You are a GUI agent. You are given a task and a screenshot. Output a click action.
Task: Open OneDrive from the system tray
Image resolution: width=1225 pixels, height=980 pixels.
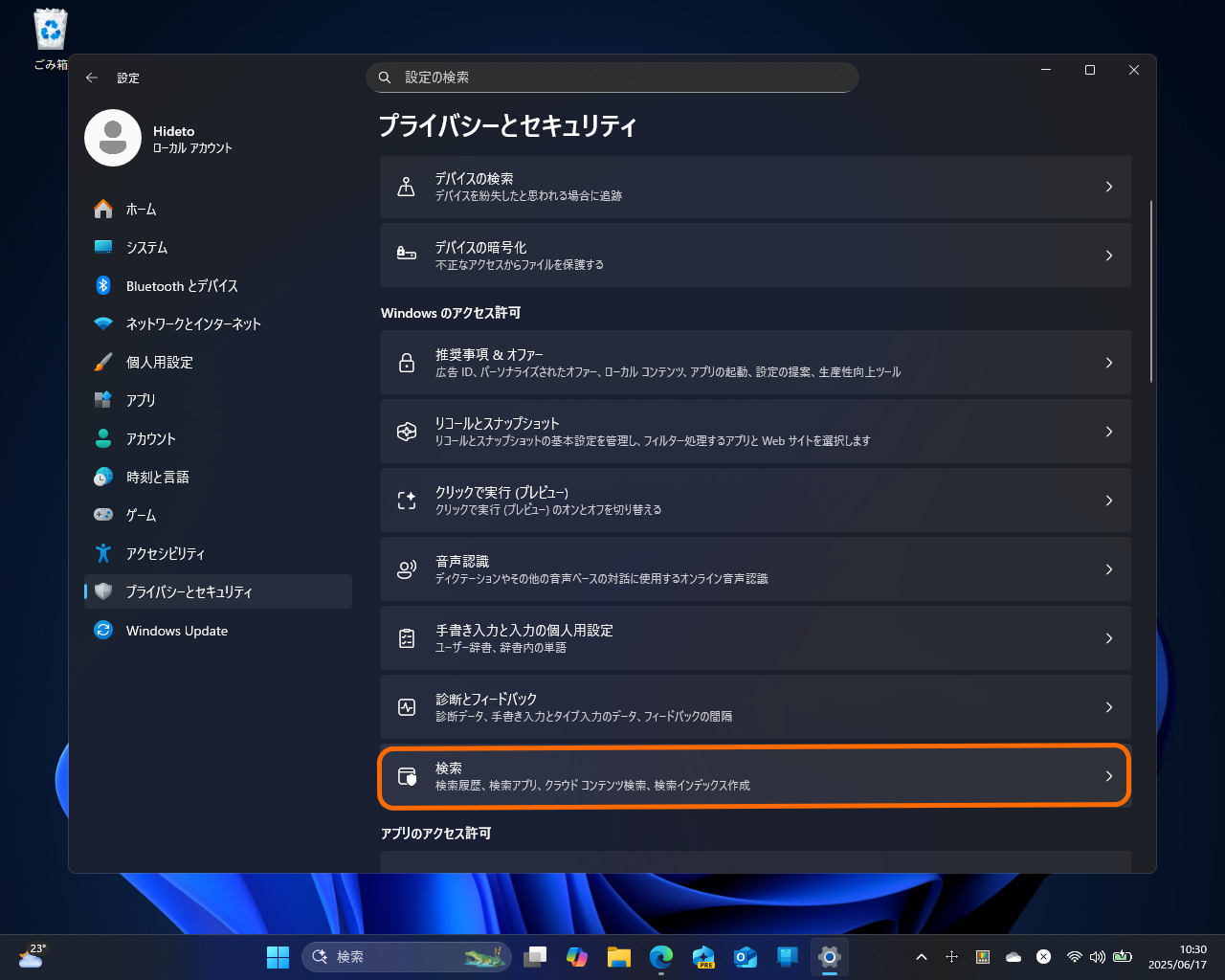(1013, 956)
